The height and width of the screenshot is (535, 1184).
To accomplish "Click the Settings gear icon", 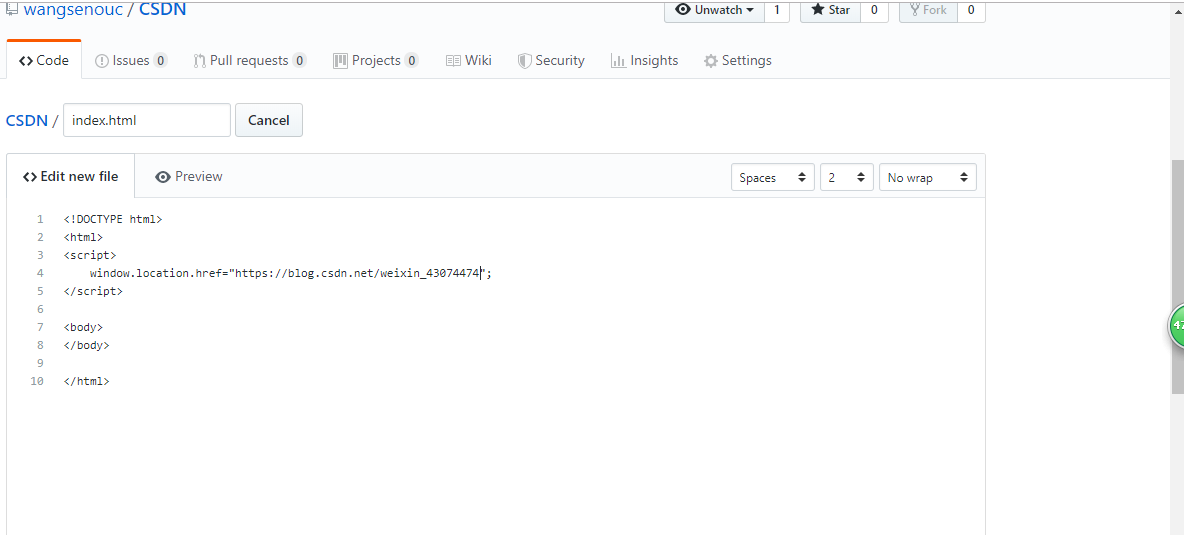I will pyautogui.click(x=711, y=61).
